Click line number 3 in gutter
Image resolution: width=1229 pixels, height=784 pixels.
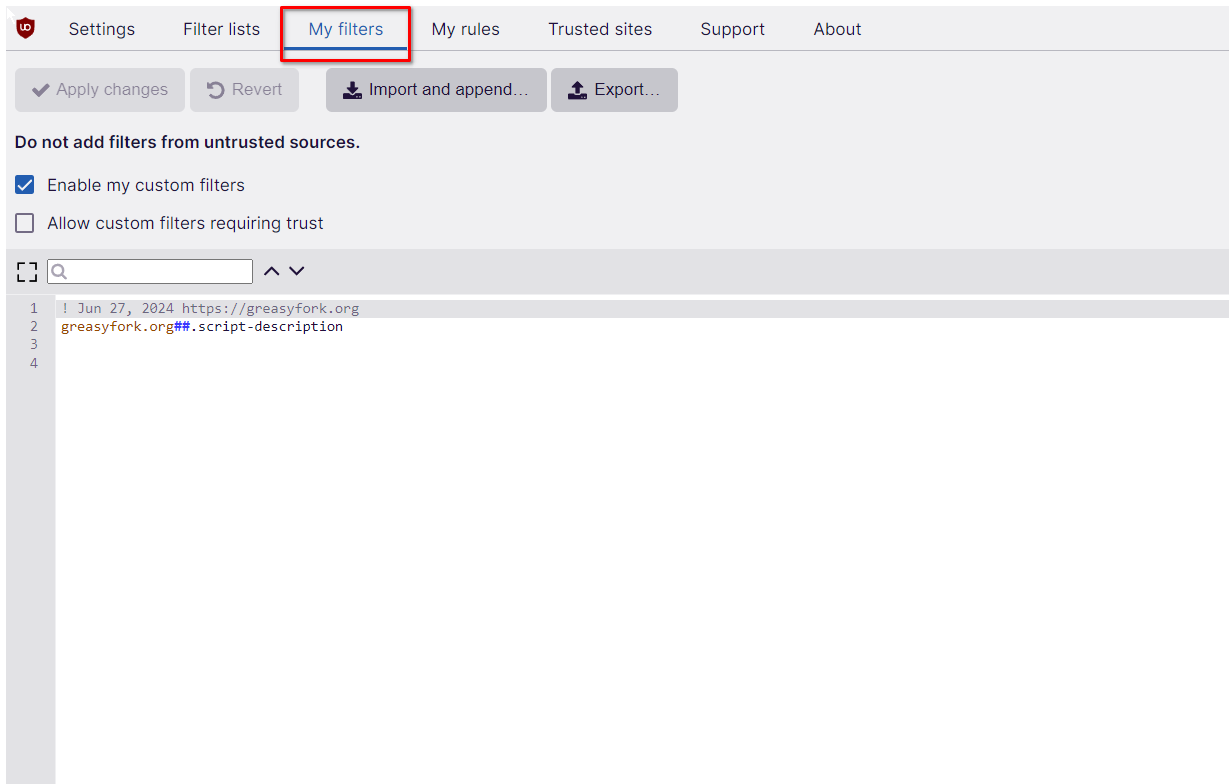coord(34,344)
